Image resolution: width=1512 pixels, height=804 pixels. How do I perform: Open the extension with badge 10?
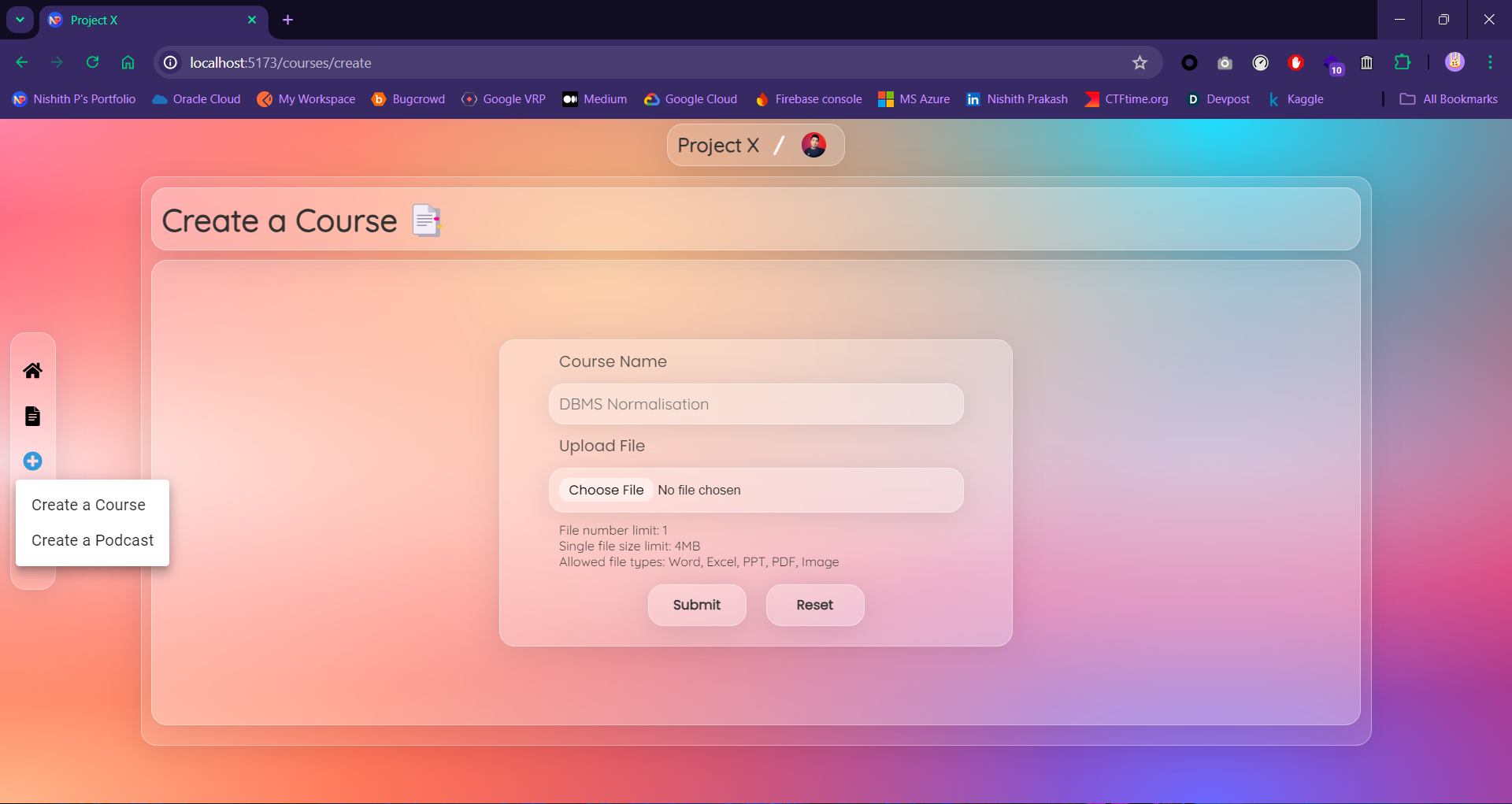[x=1332, y=64]
